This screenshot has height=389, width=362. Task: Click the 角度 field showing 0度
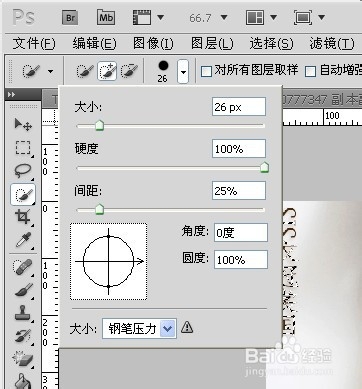tap(241, 232)
